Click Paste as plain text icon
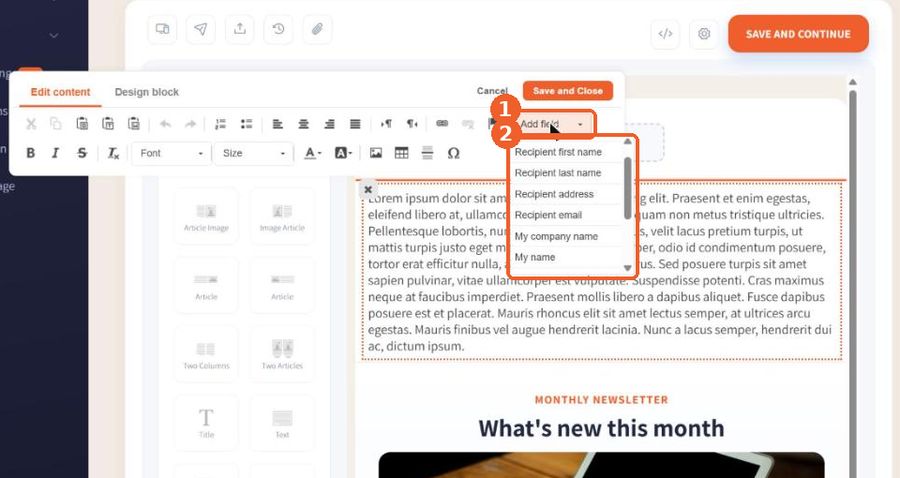 (x=108, y=123)
